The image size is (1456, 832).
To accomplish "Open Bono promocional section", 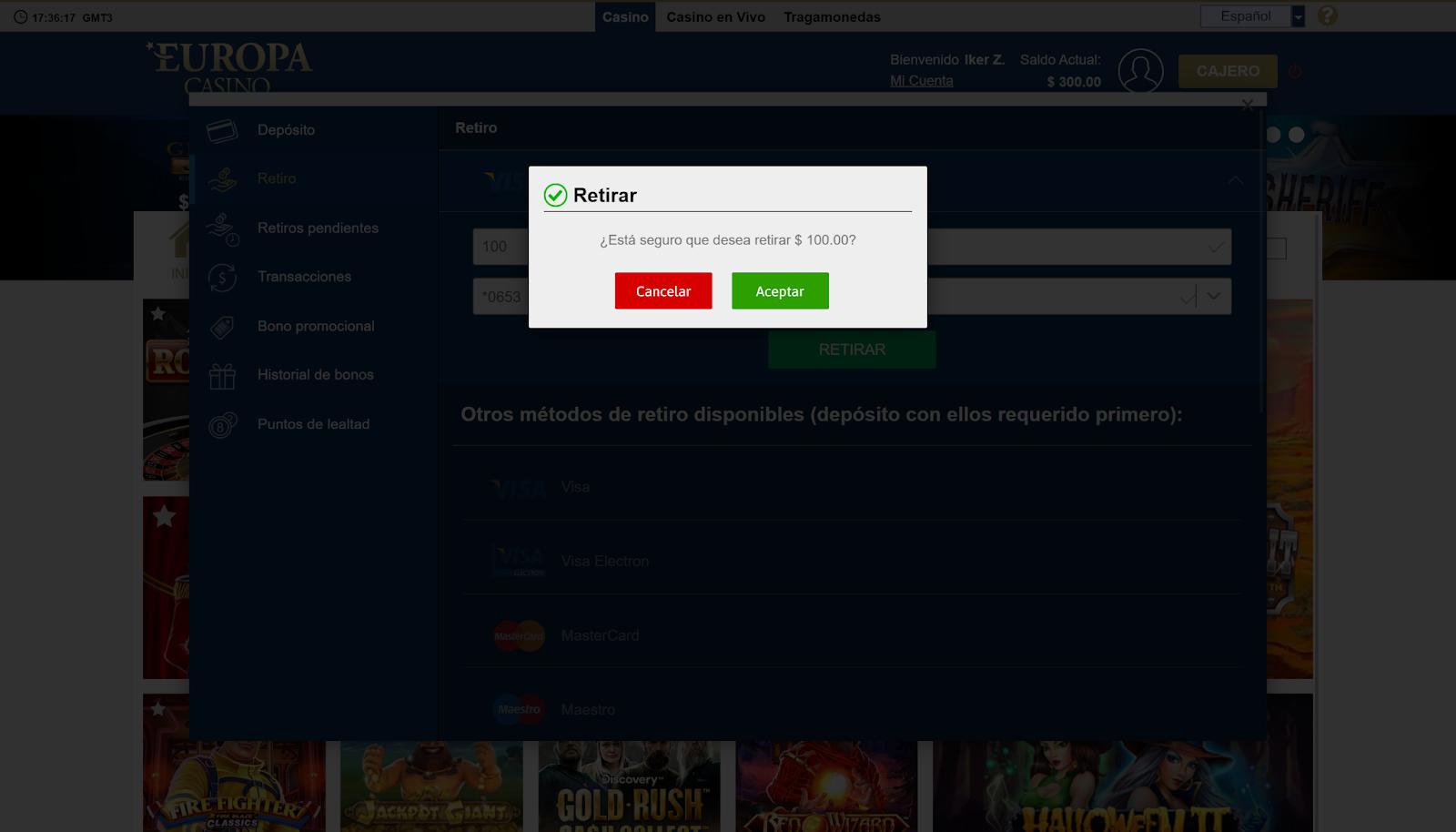I will (x=316, y=326).
